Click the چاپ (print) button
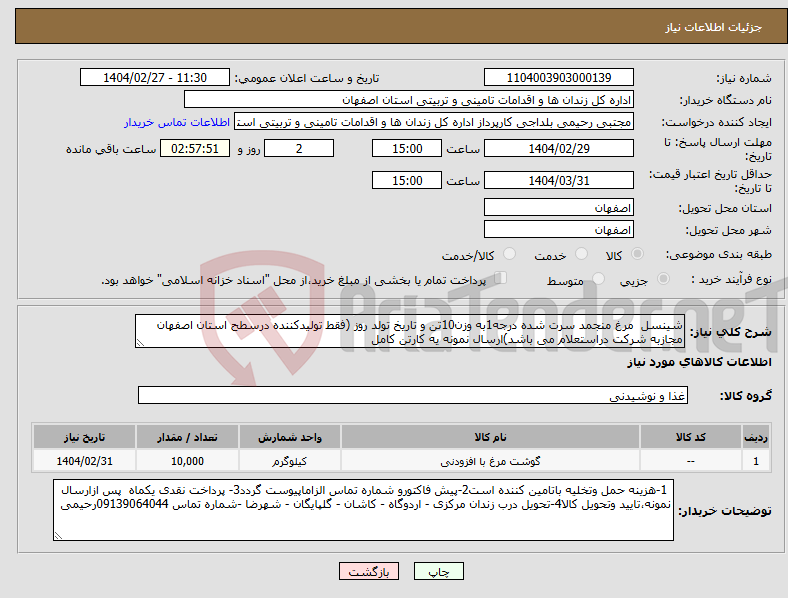This screenshot has height=598, width=788. (439, 571)
